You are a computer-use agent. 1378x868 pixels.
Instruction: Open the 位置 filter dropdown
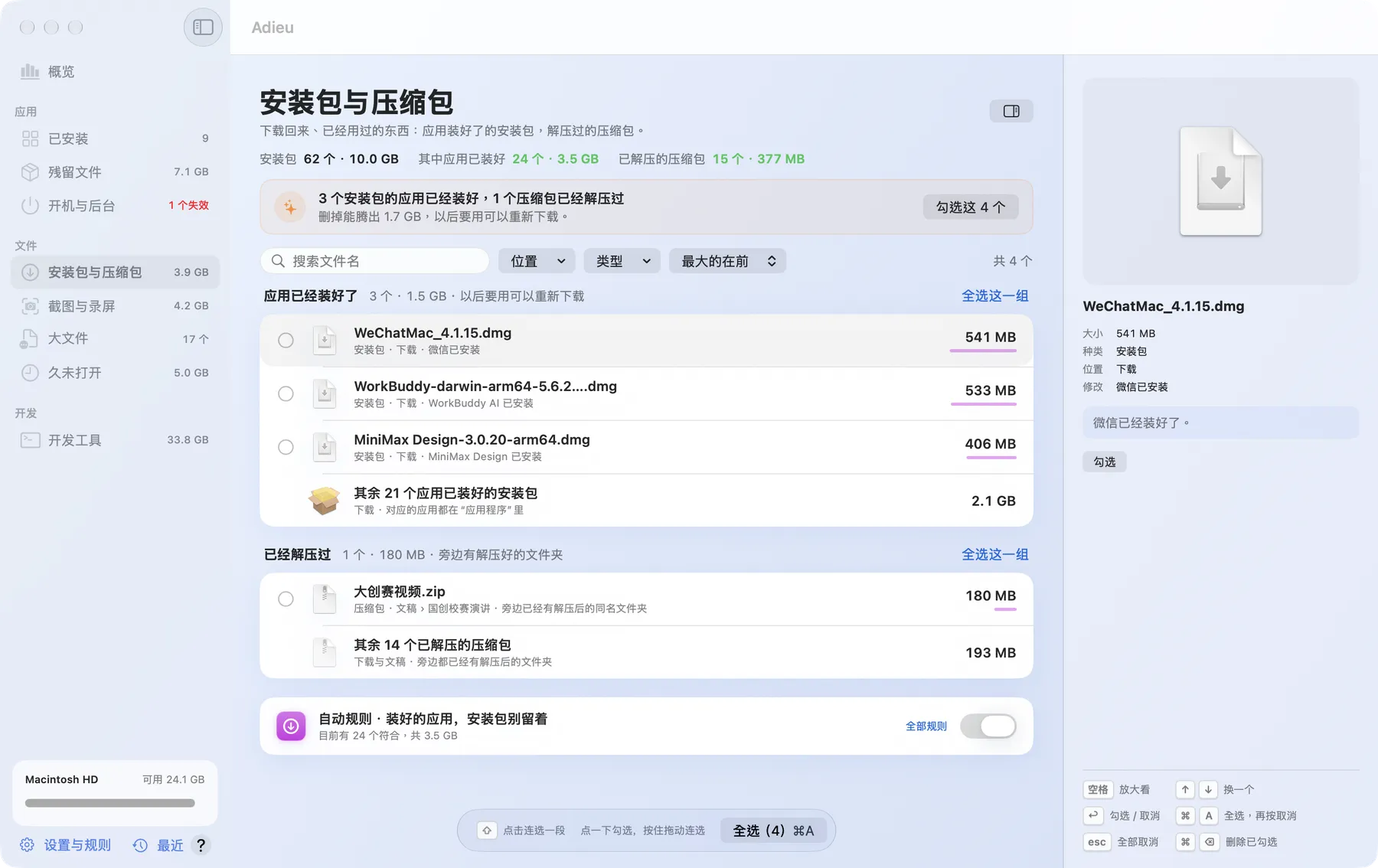tap(537, 261)
